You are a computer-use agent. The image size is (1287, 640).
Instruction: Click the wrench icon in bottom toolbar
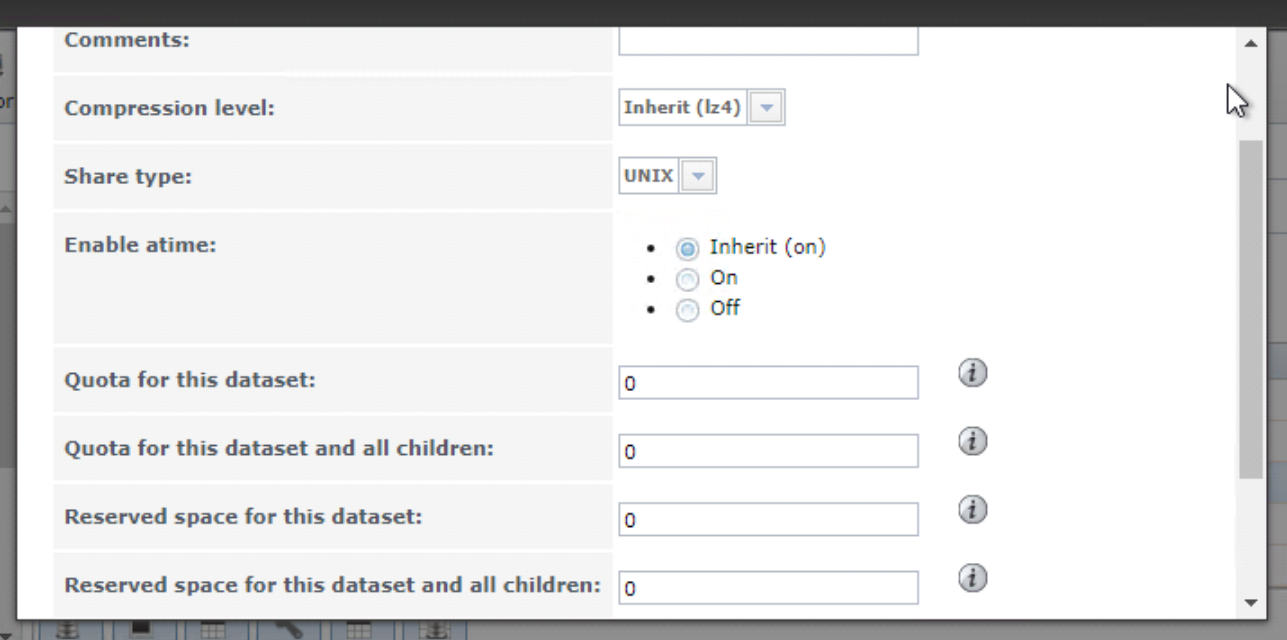288,630
